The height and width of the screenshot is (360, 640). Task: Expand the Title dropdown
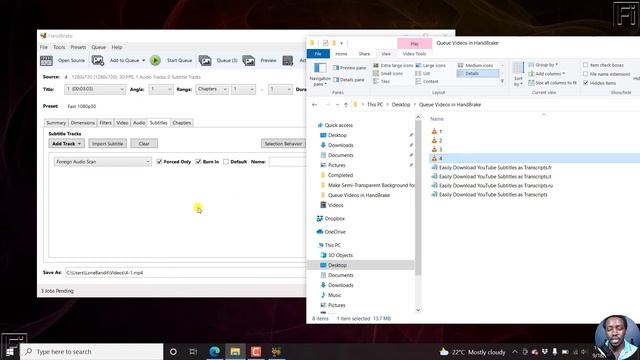click(x=95, y=89)
